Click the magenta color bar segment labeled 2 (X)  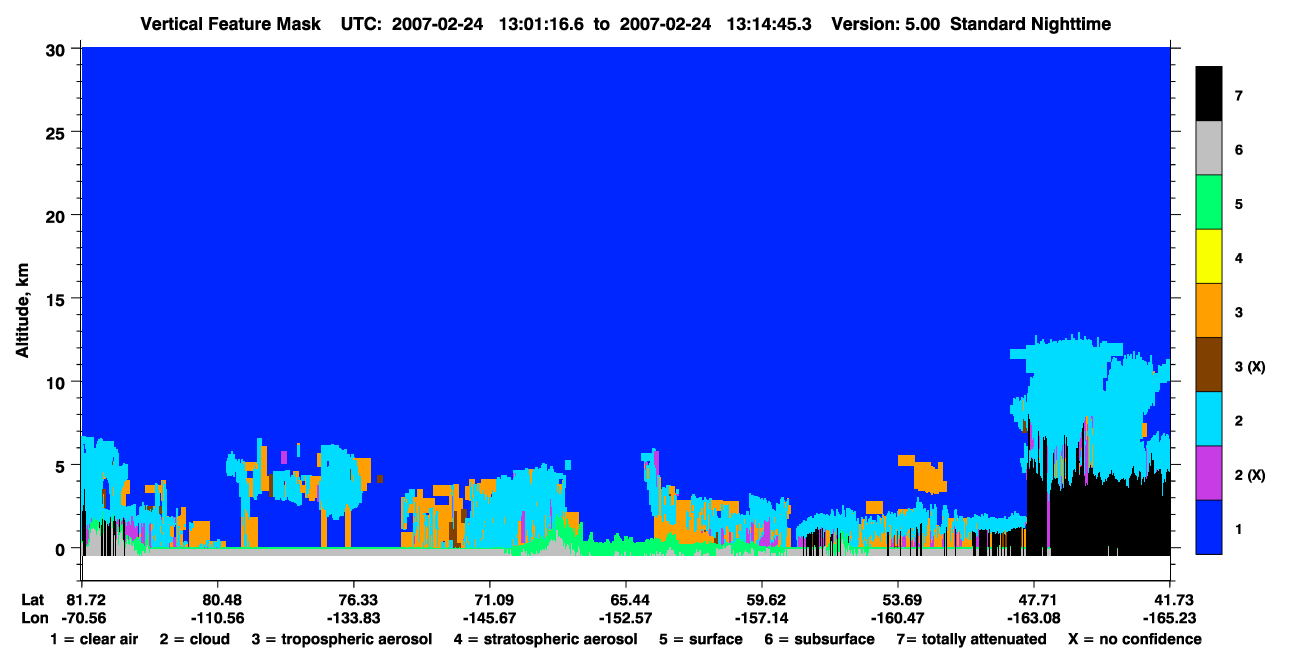click(1209, 473)
